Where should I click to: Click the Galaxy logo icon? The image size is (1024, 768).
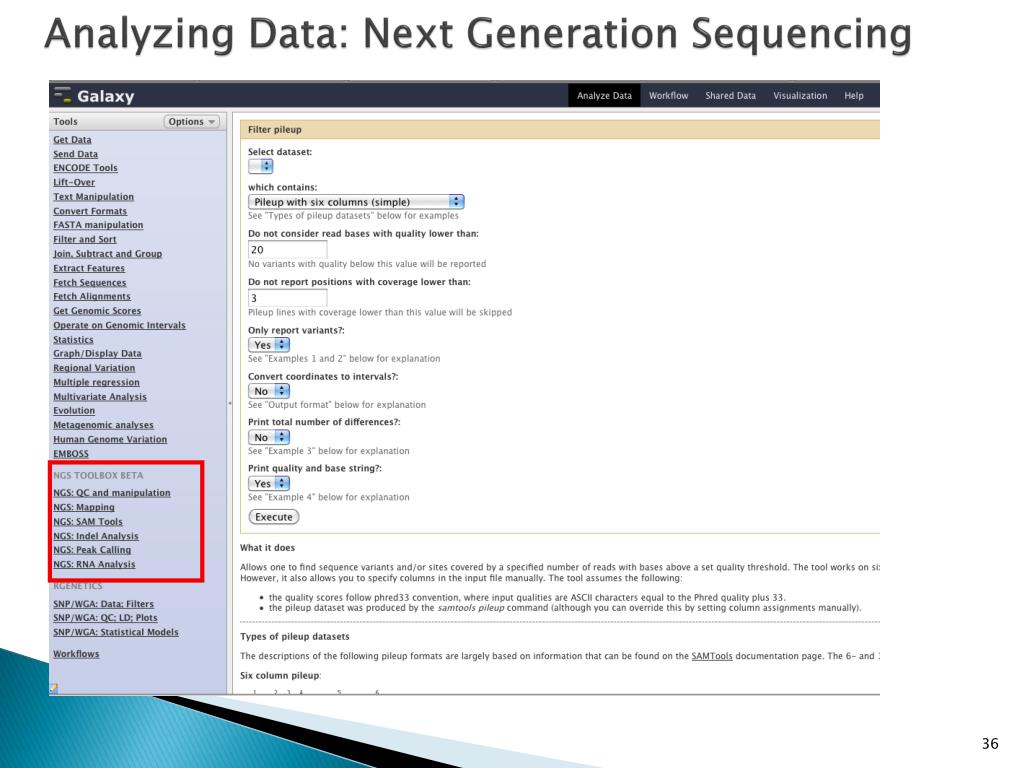click(x=63, y=95)
